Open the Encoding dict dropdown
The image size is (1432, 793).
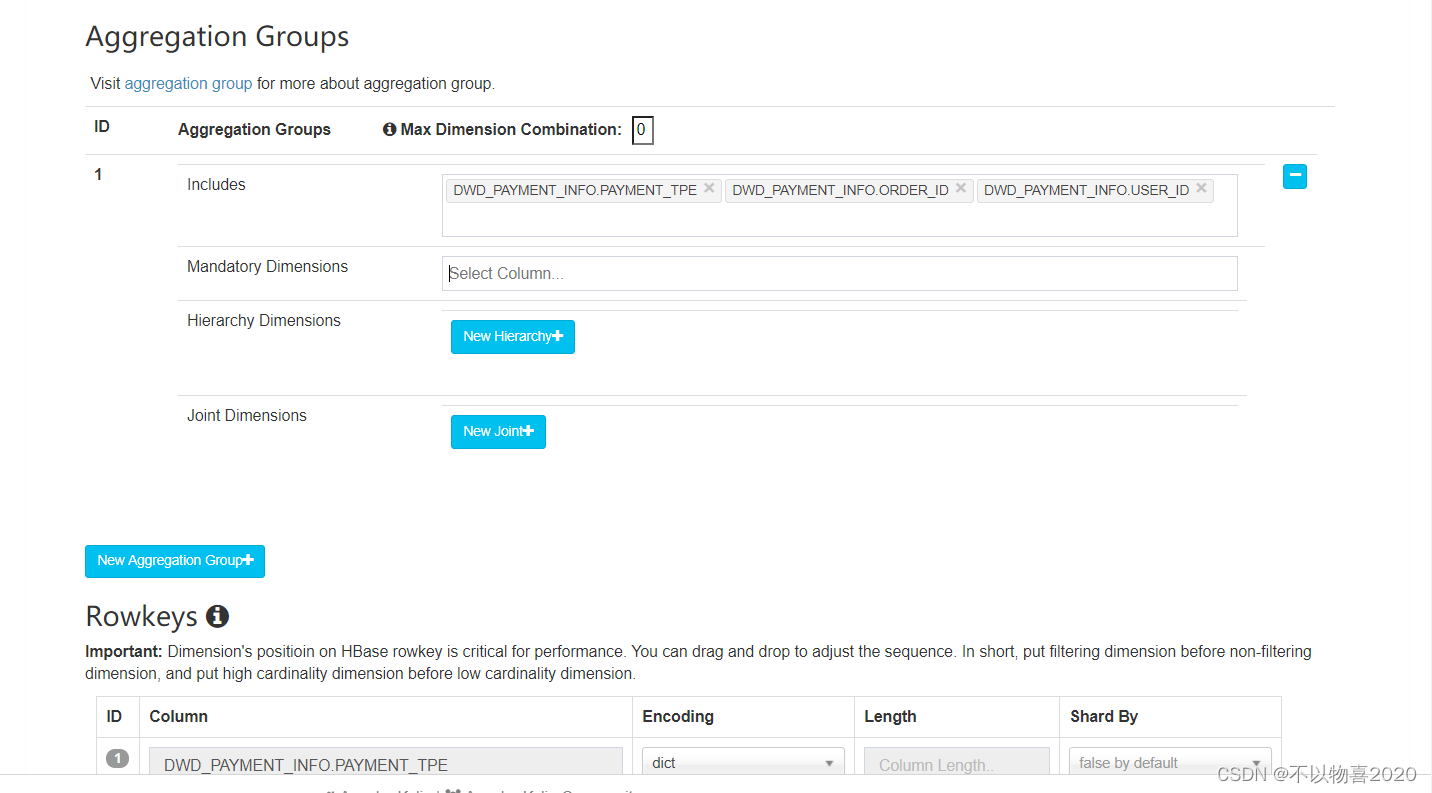click(x=743, y=763)
